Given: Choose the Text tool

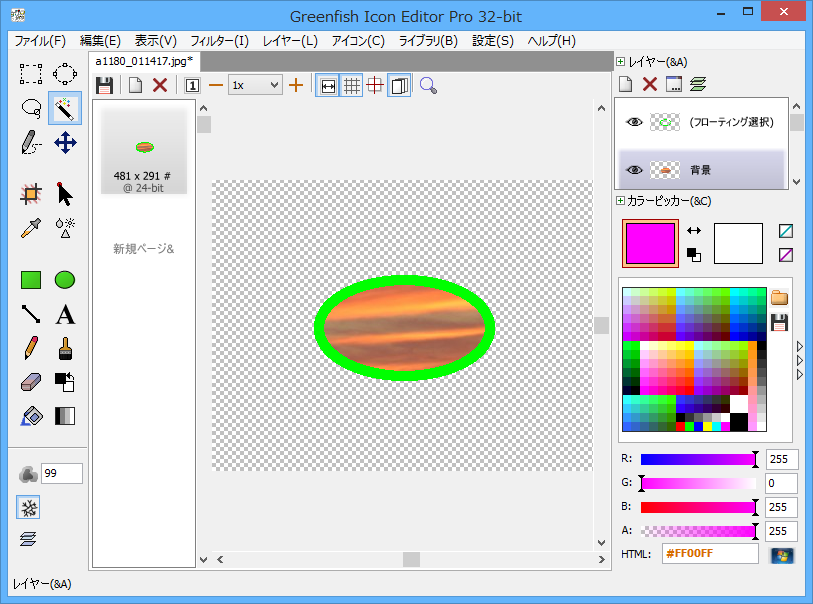Looking at the screenshot, I should pos(65,315).
